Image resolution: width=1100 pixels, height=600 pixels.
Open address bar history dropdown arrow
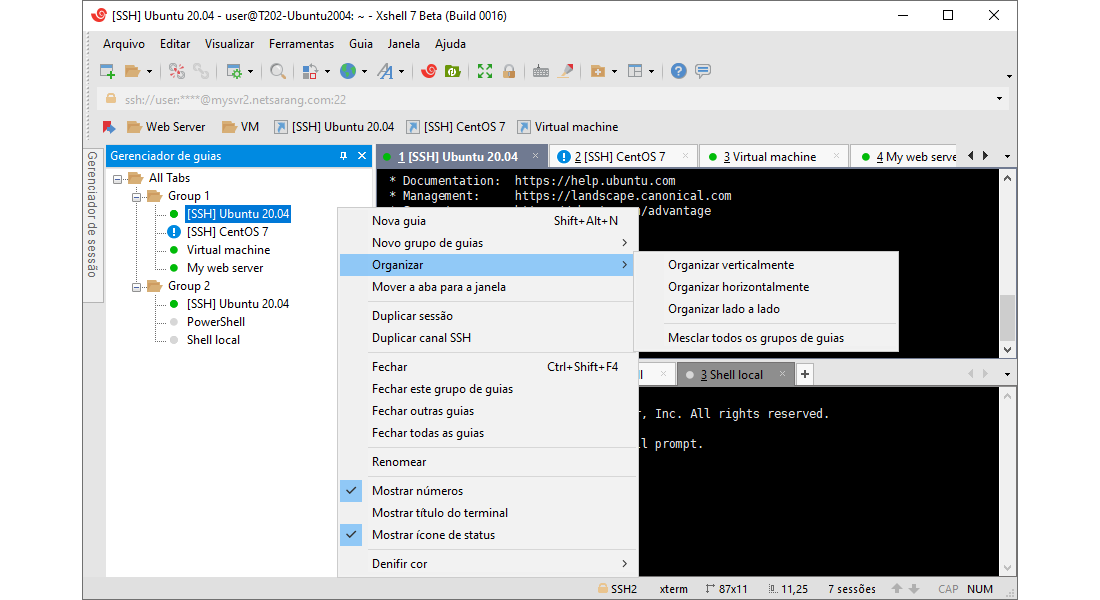click(x=1000, y=99)
